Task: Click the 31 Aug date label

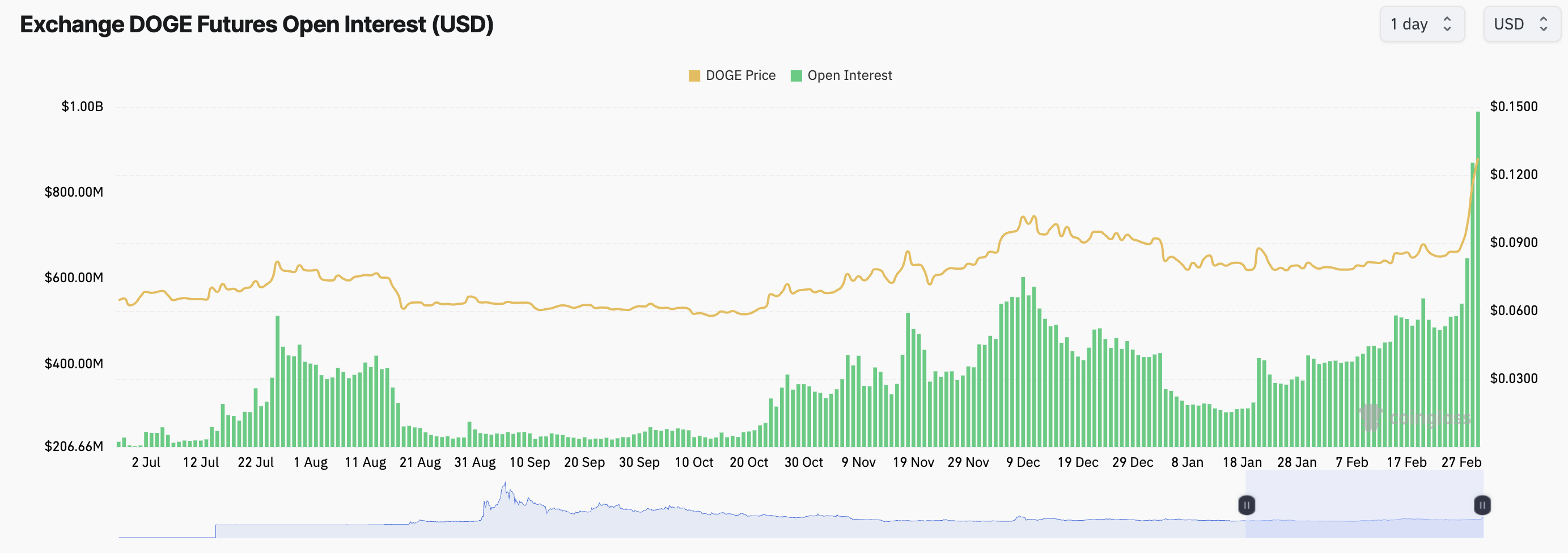Action: [x=475, y=462]
